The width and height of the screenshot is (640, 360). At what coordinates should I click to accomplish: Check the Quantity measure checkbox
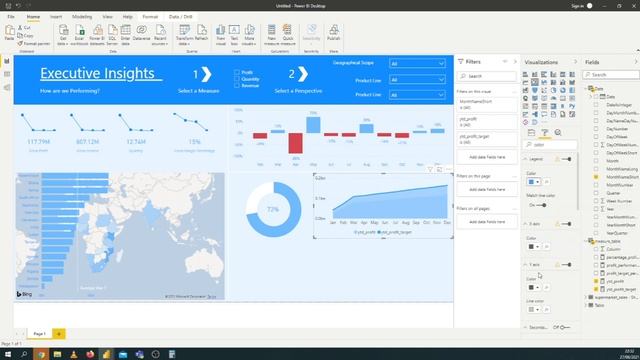[x=237, y=79]
